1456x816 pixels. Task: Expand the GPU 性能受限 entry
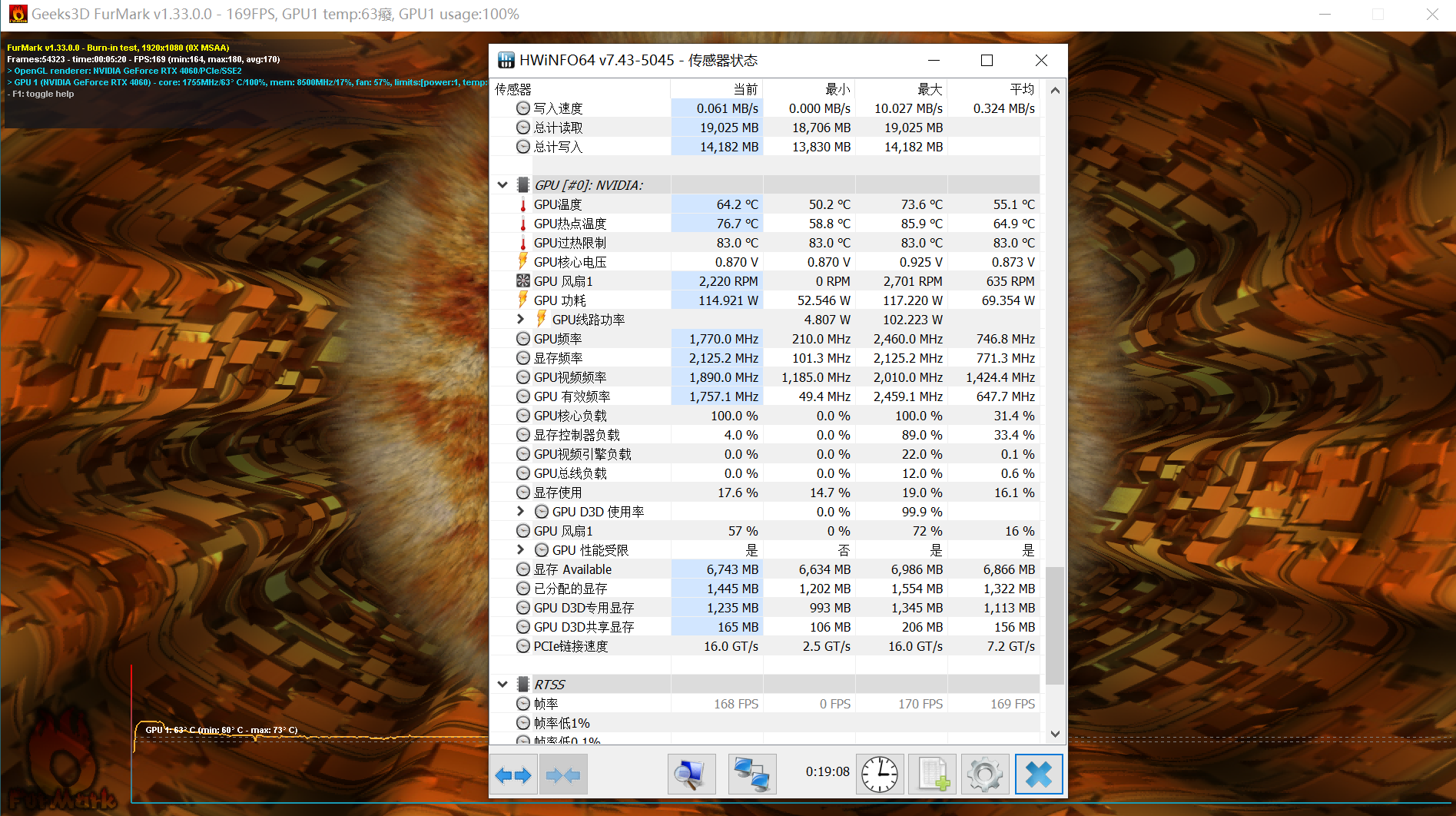pyautogui.click(x=520, y=549)
